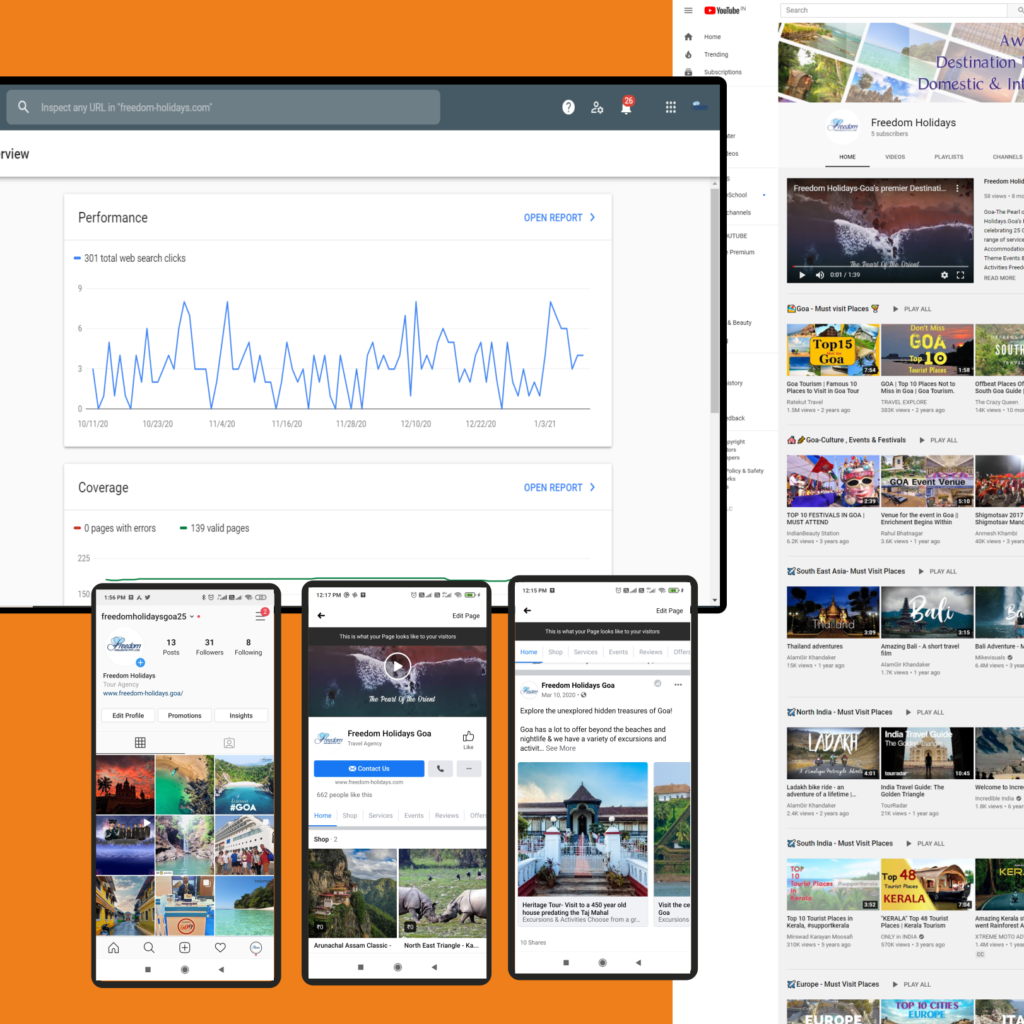The image size is (1024, 1024).
Task: Tap the Instagram activity heart icon
Action: [220, 948]
